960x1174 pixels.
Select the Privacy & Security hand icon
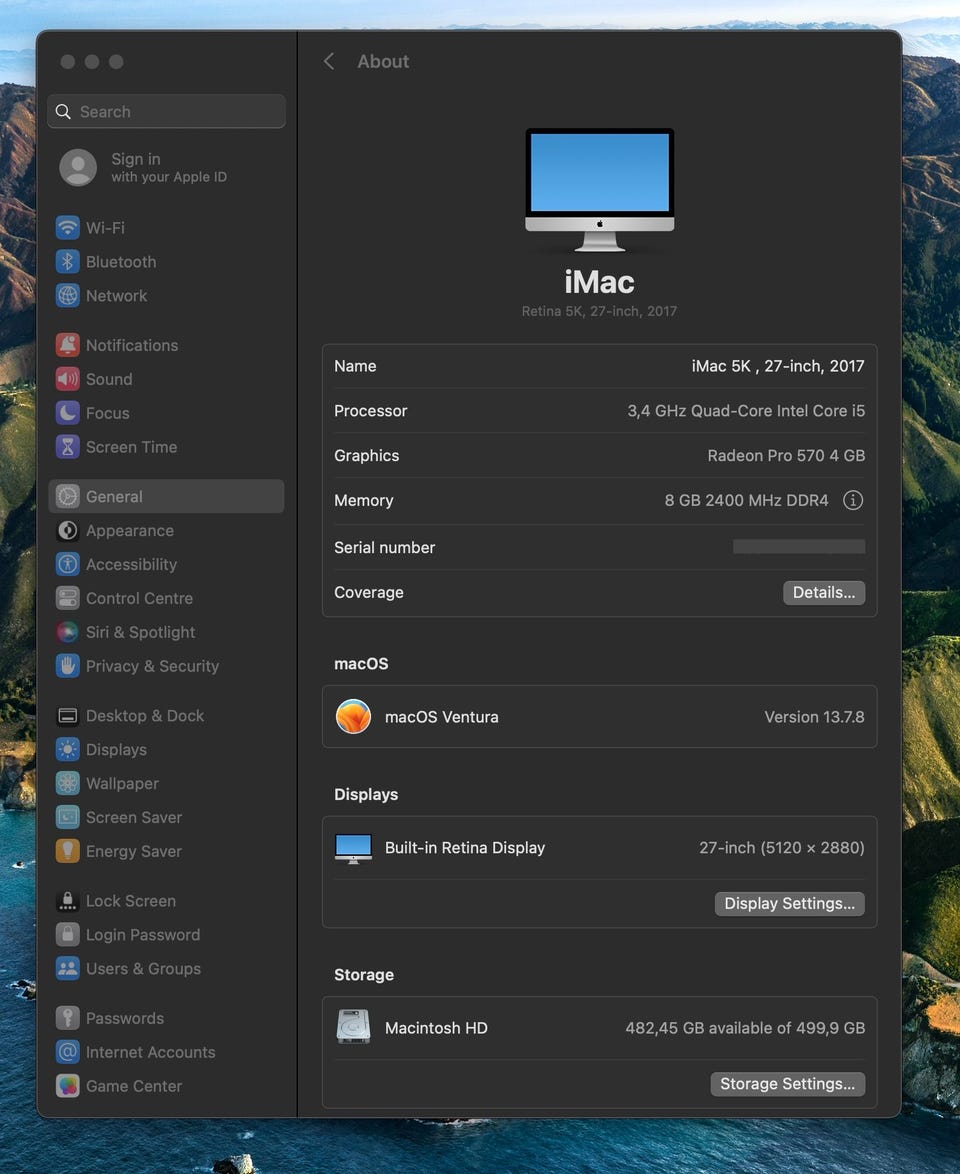(67, 666)
